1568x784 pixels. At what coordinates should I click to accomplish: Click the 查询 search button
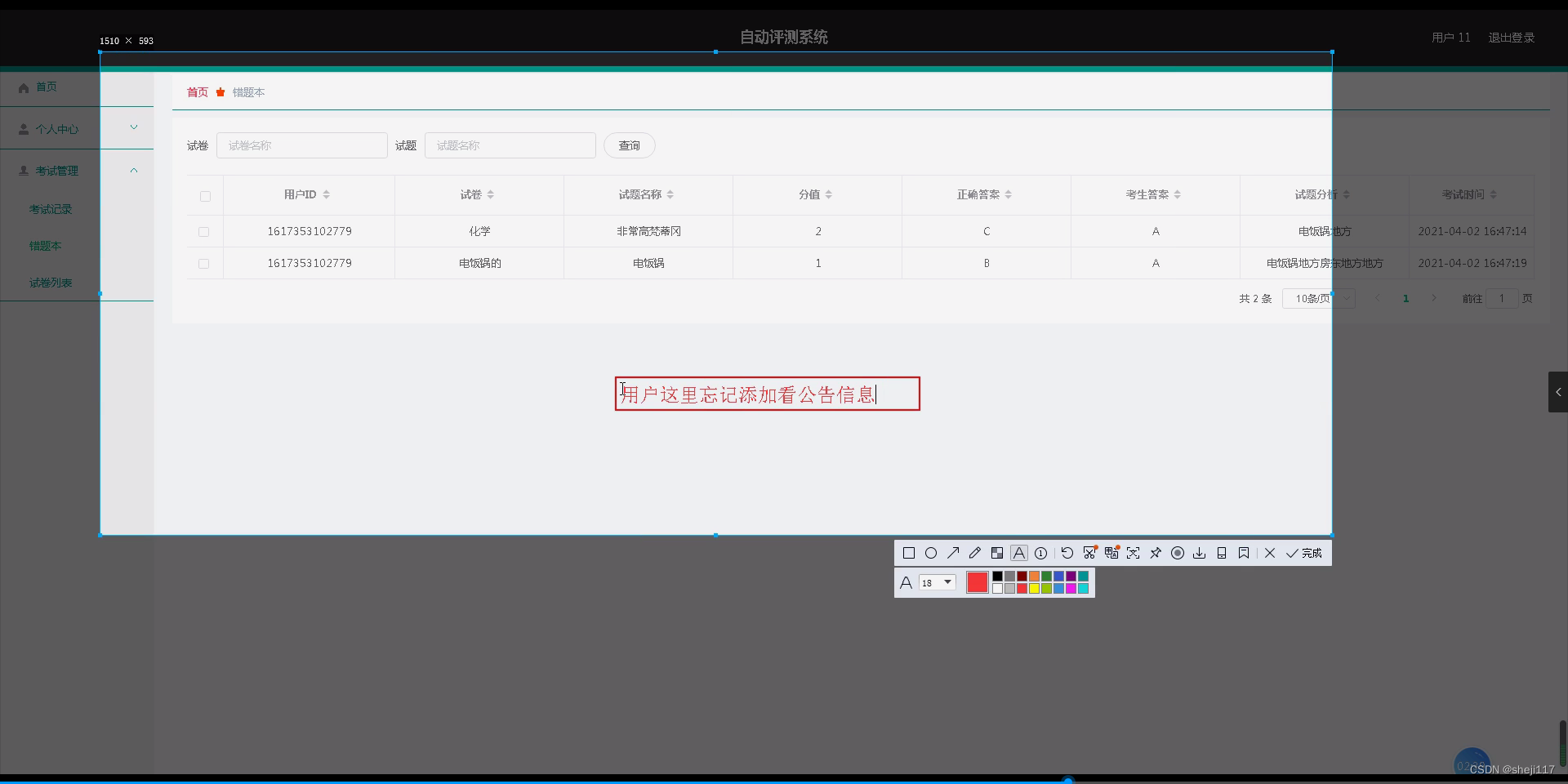(x=629, y=145)
